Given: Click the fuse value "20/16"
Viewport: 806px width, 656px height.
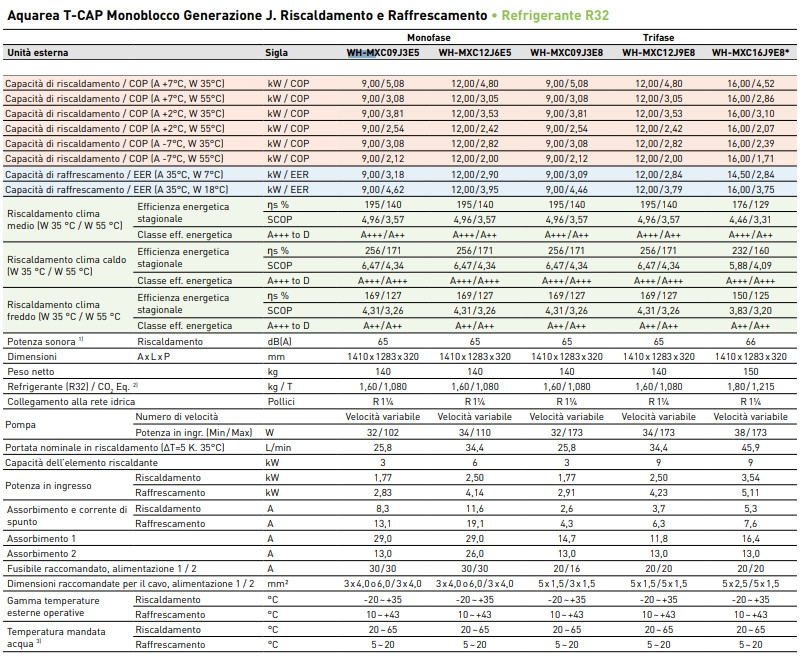Looking at the screenshot, I should (x=567, y=569).
